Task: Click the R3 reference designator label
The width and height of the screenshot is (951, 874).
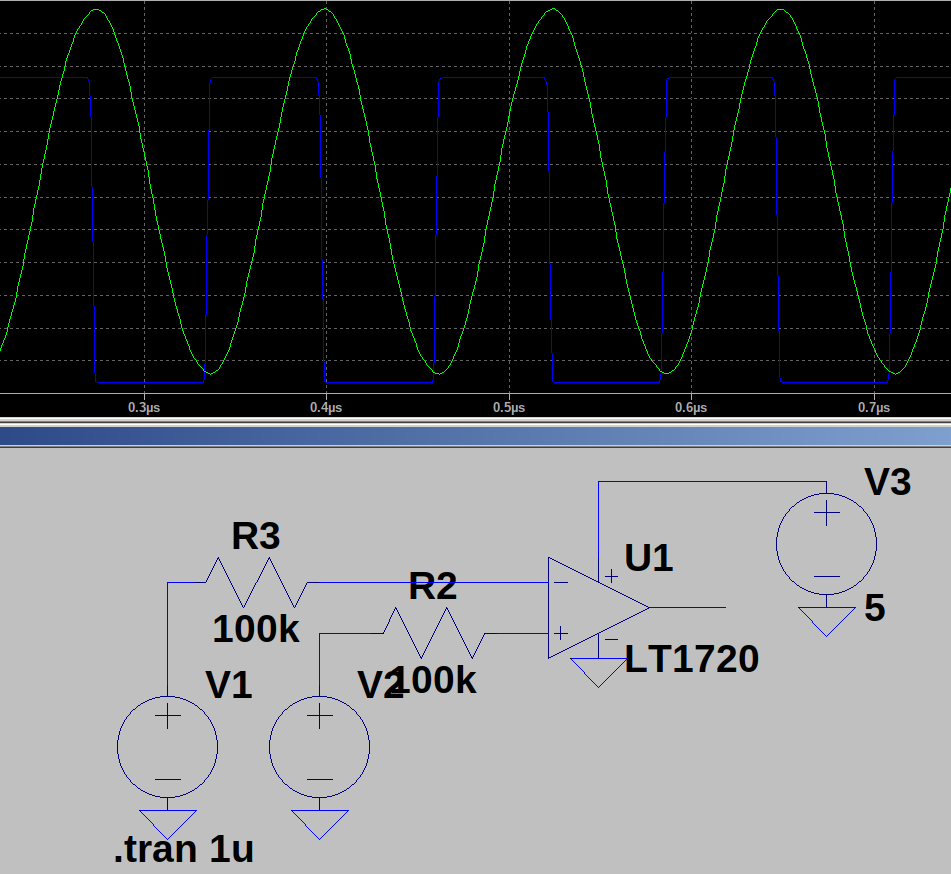Action: coord(256,537)
